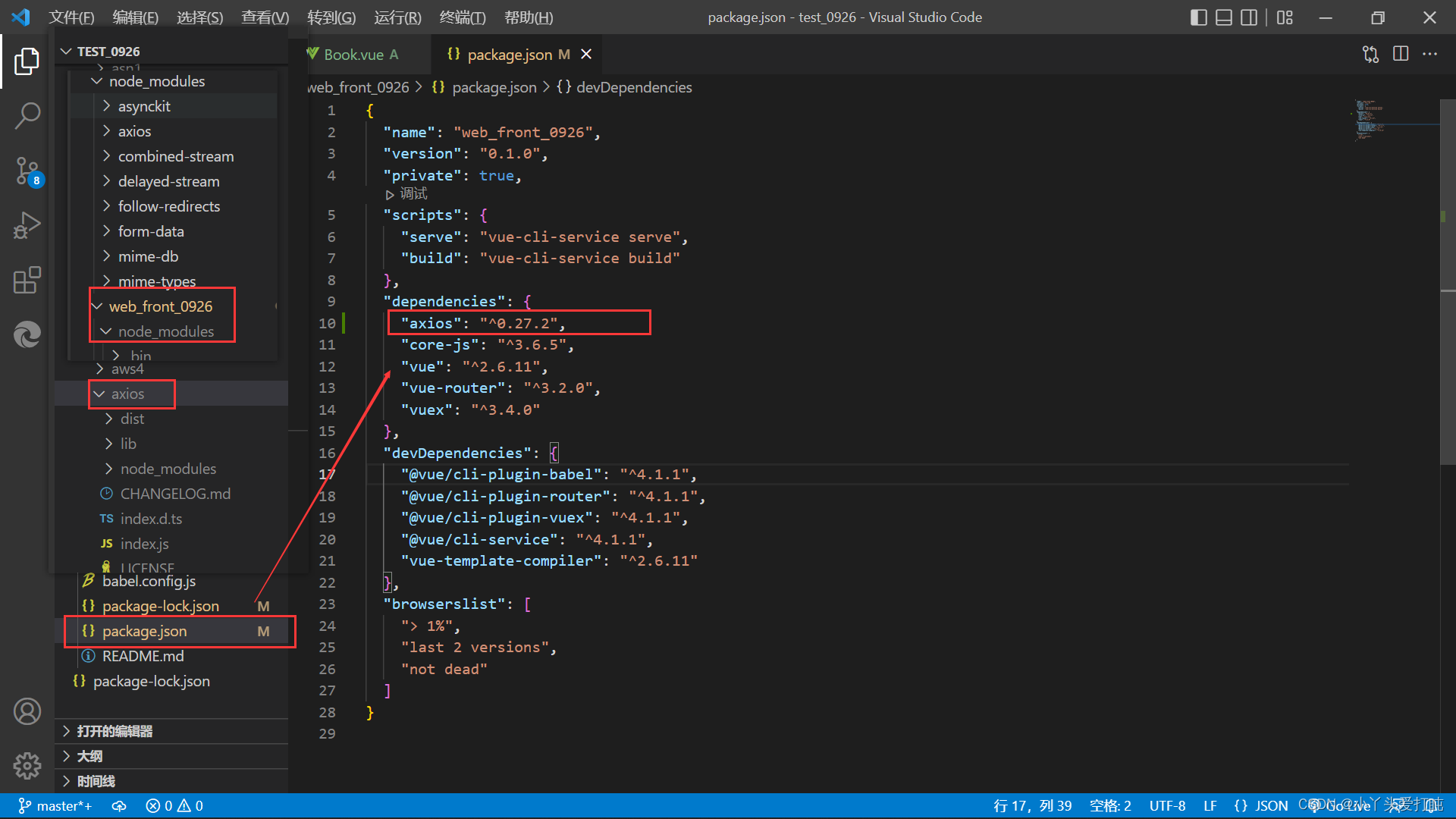The height and width of the screenshot is (819, 1456).
Task: Change indentation via spaces 2 indicator
Action: pos(1110,806)
